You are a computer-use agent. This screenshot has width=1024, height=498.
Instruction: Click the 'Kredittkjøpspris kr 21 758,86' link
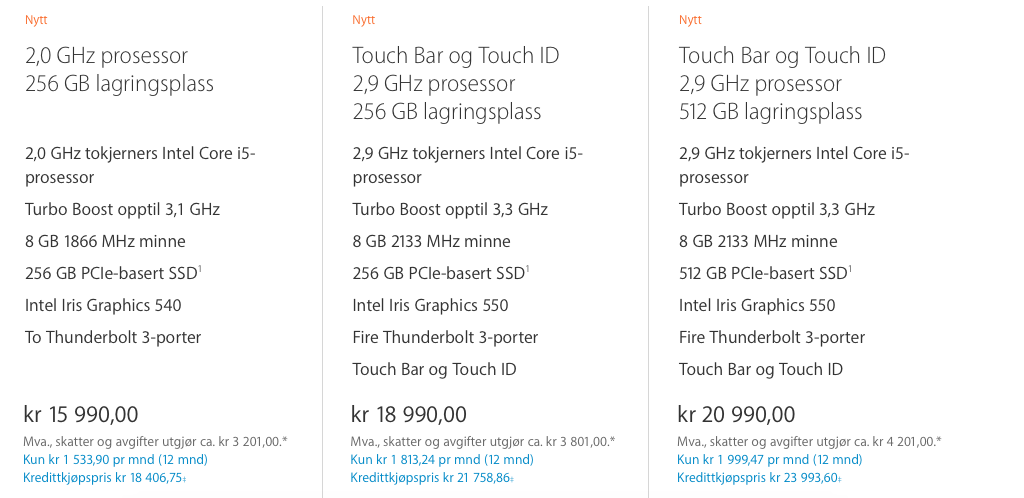pyautogui.click(x=432, y=478)
